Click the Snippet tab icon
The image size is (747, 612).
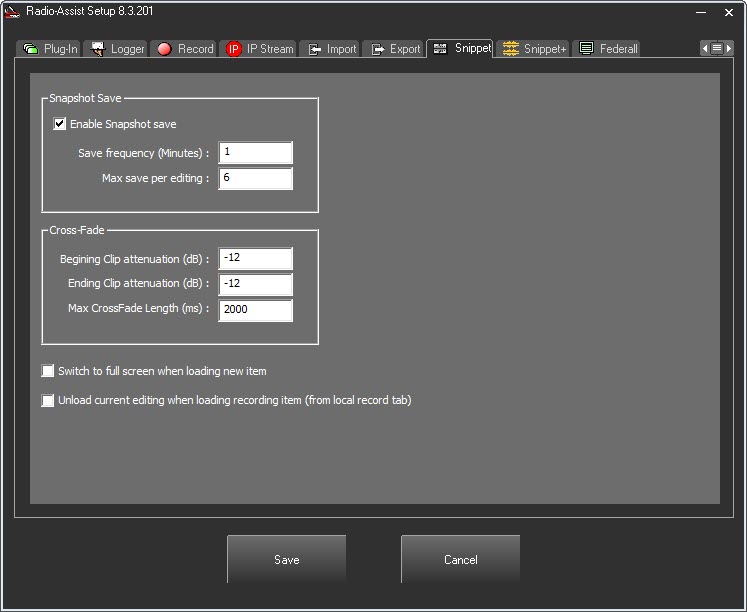pos(440,48)
